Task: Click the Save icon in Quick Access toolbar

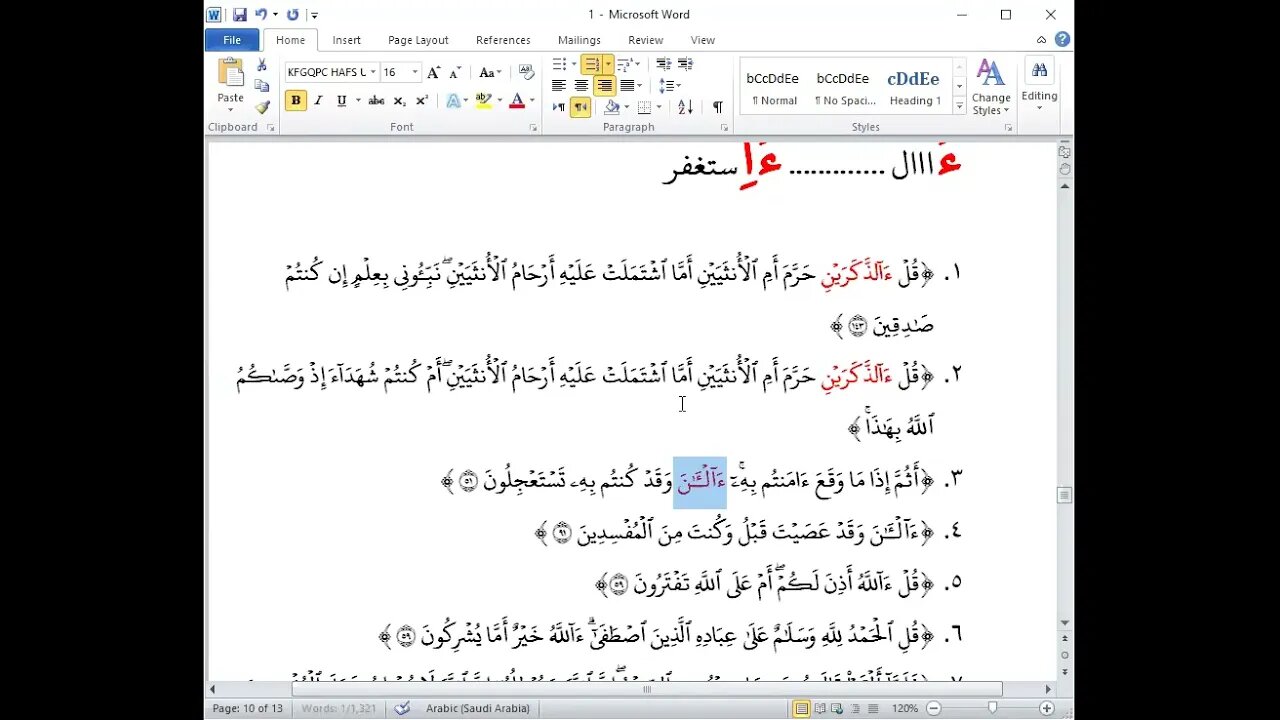Action: coord(240,15)
